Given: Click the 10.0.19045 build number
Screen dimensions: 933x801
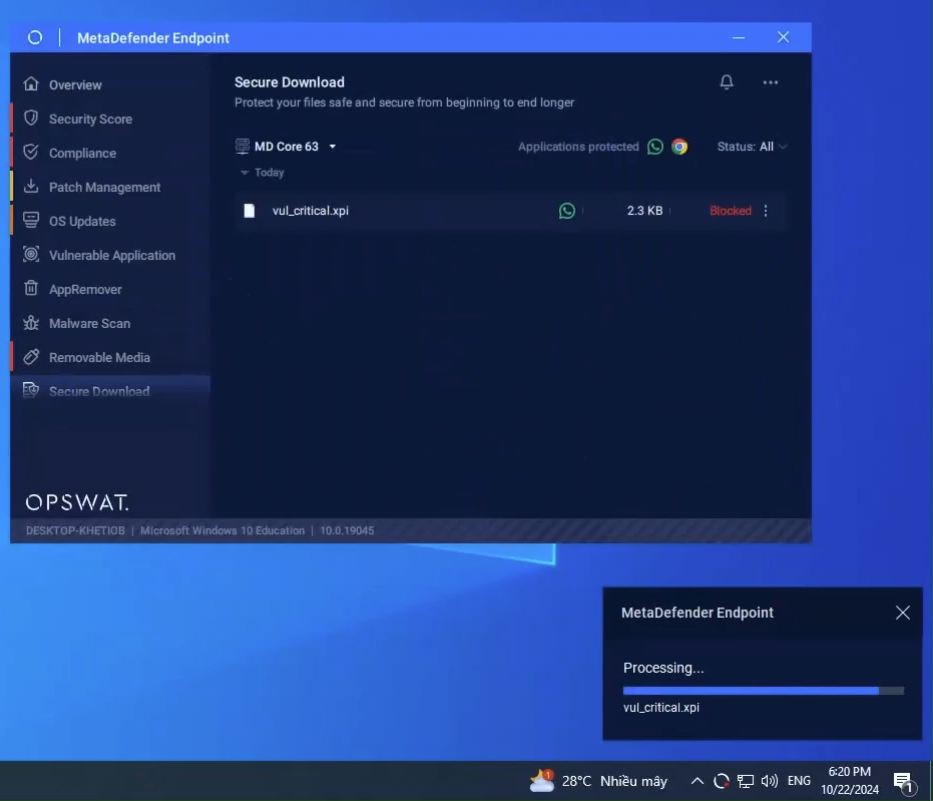Looking at the screenshot, I should pos(347,530).
